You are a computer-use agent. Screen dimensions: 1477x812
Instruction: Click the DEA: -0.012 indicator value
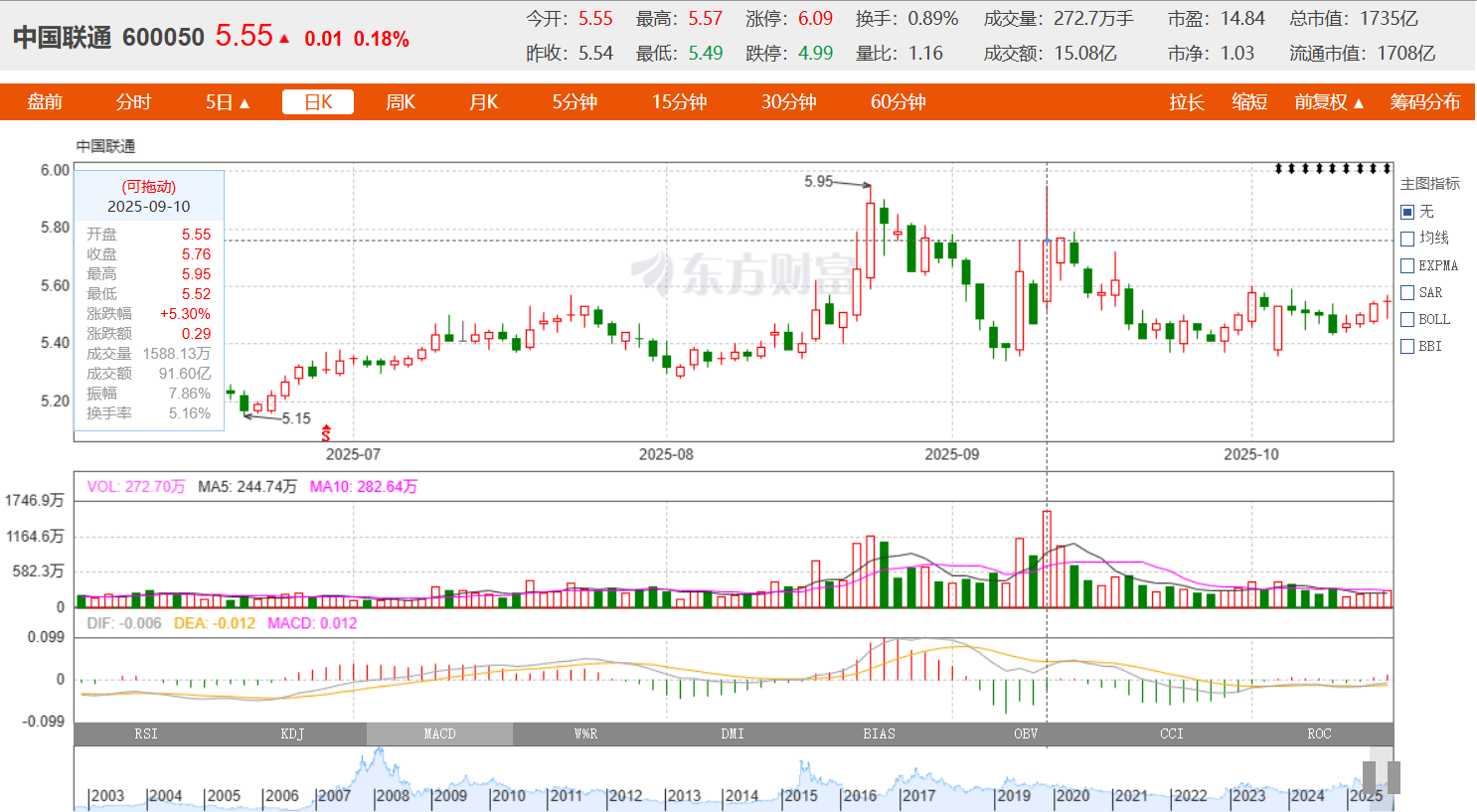point(215,623)
